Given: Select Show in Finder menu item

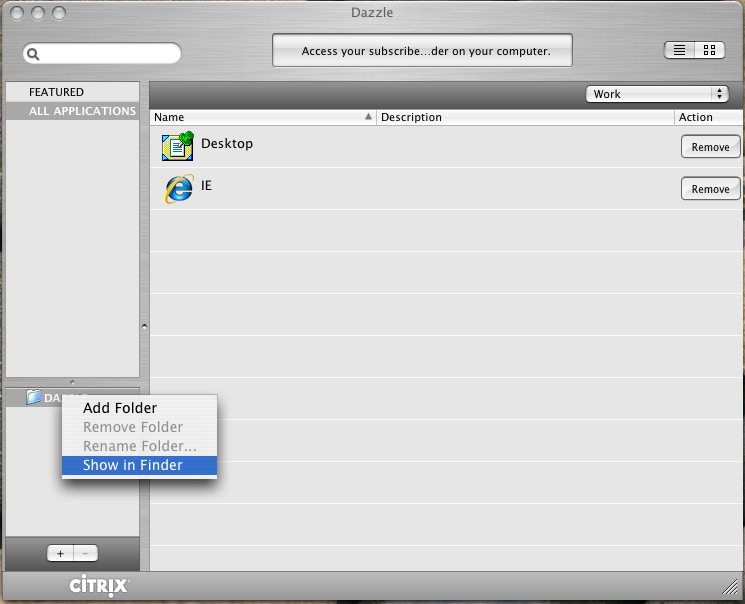Looking at the screenshot, I should tap(133, 465).
